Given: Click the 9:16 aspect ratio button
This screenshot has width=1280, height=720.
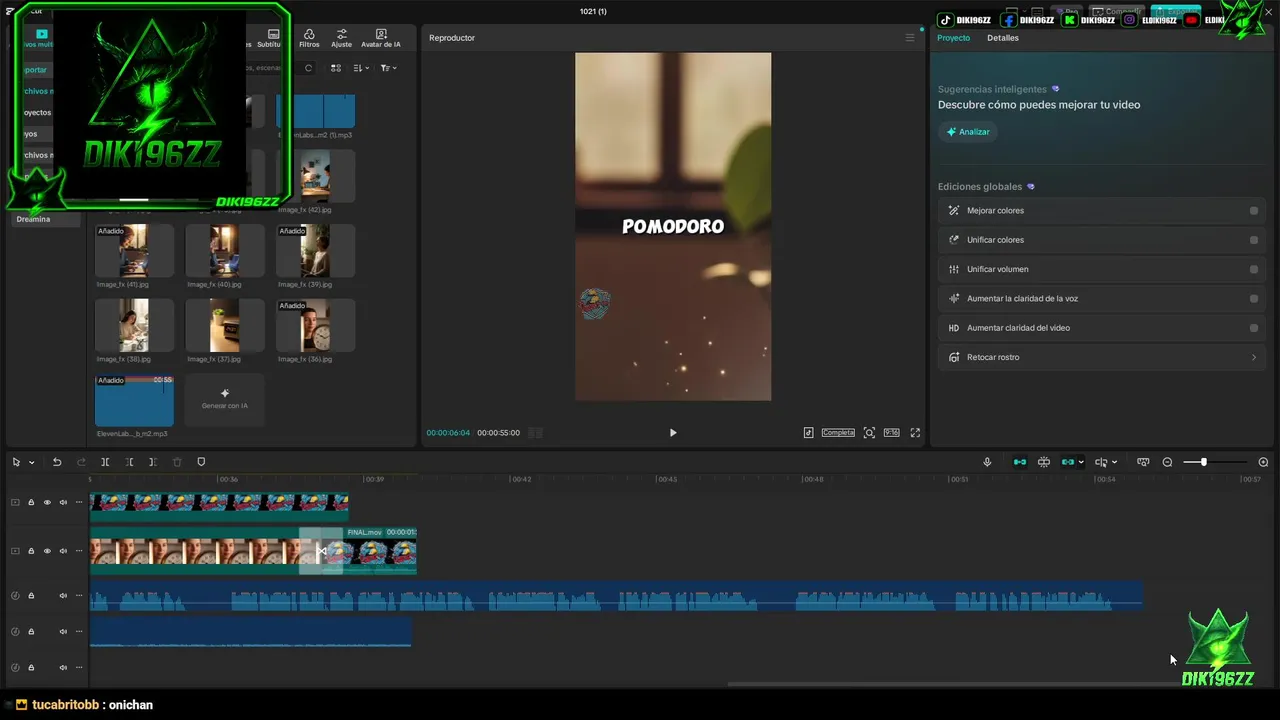Looking at the screenshot, I should click(891, 433).
